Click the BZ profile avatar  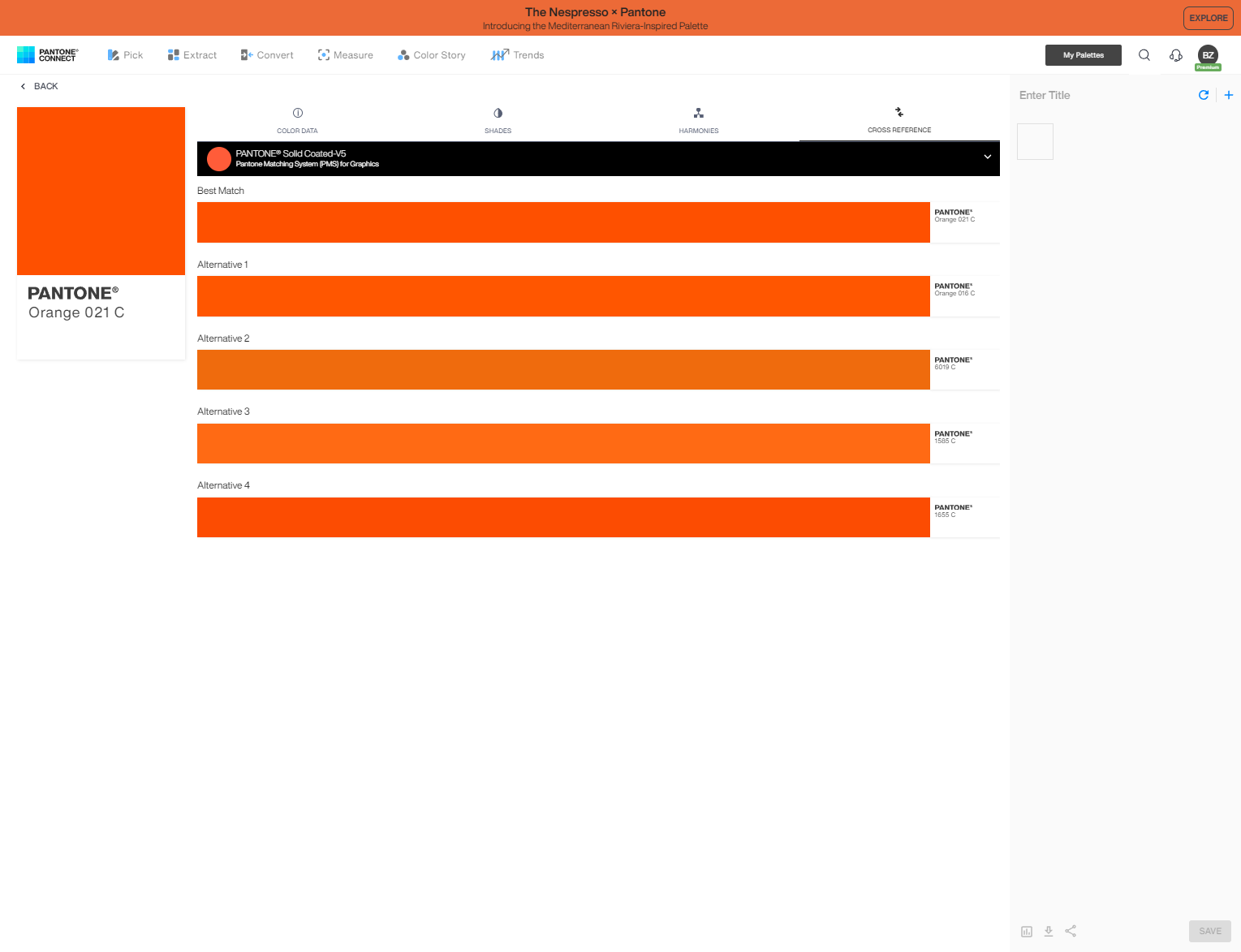click(x=1208, y=55)
